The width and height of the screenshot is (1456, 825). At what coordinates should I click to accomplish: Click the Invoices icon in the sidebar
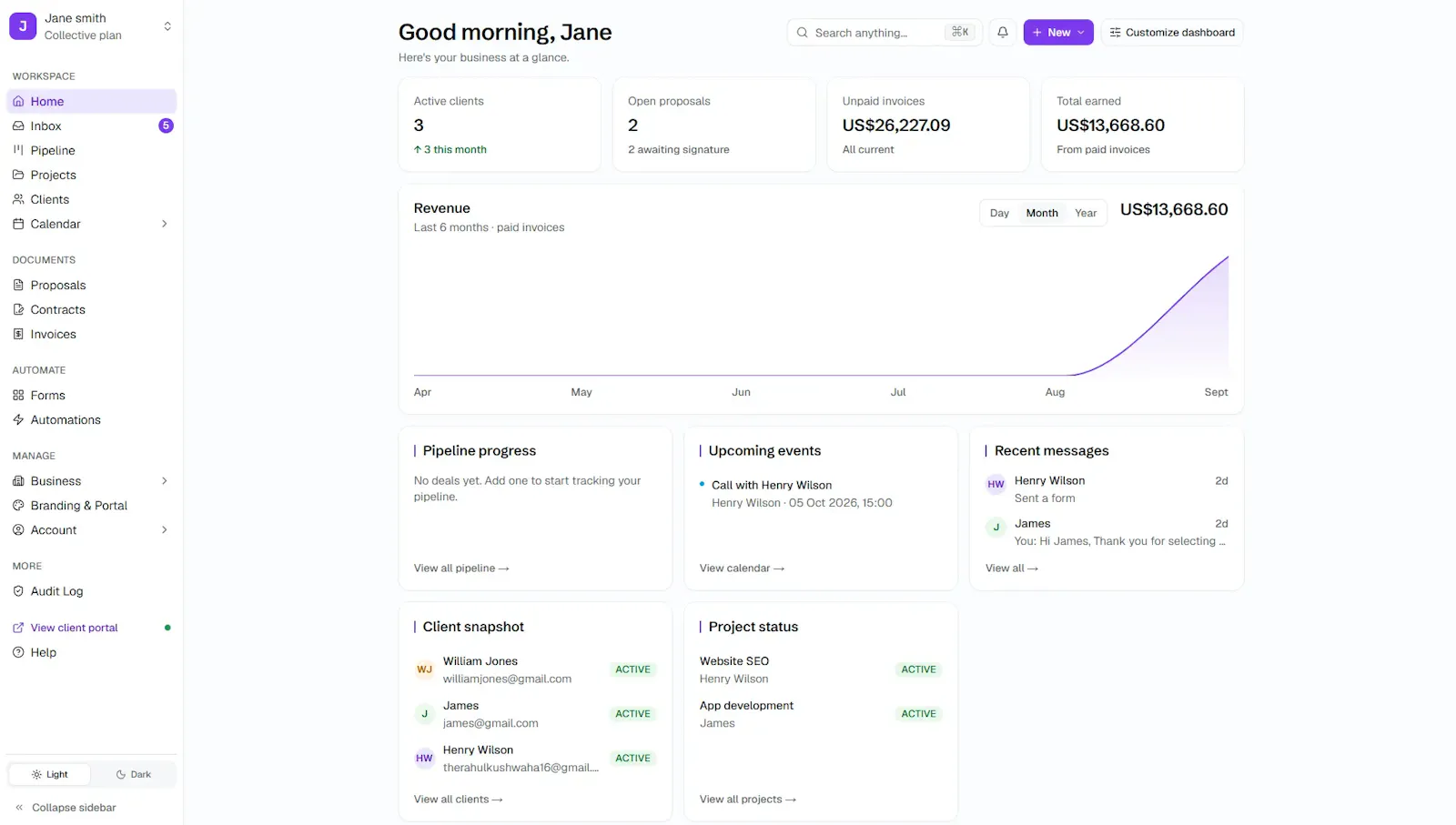[x=18, y=334]
